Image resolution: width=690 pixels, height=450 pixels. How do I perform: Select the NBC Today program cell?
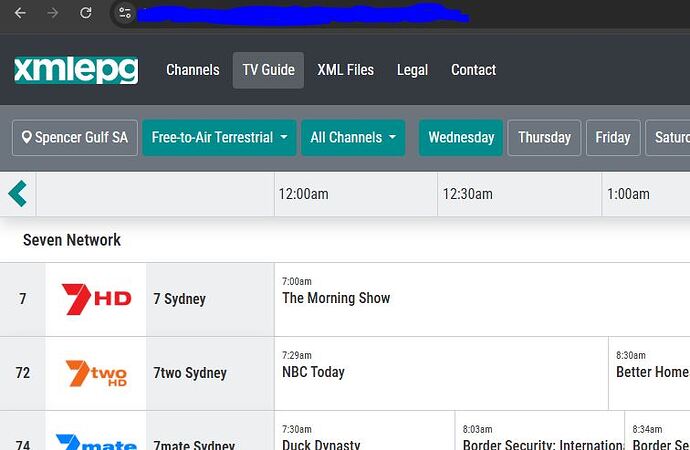pyautogui.click(x=441, y=373)
